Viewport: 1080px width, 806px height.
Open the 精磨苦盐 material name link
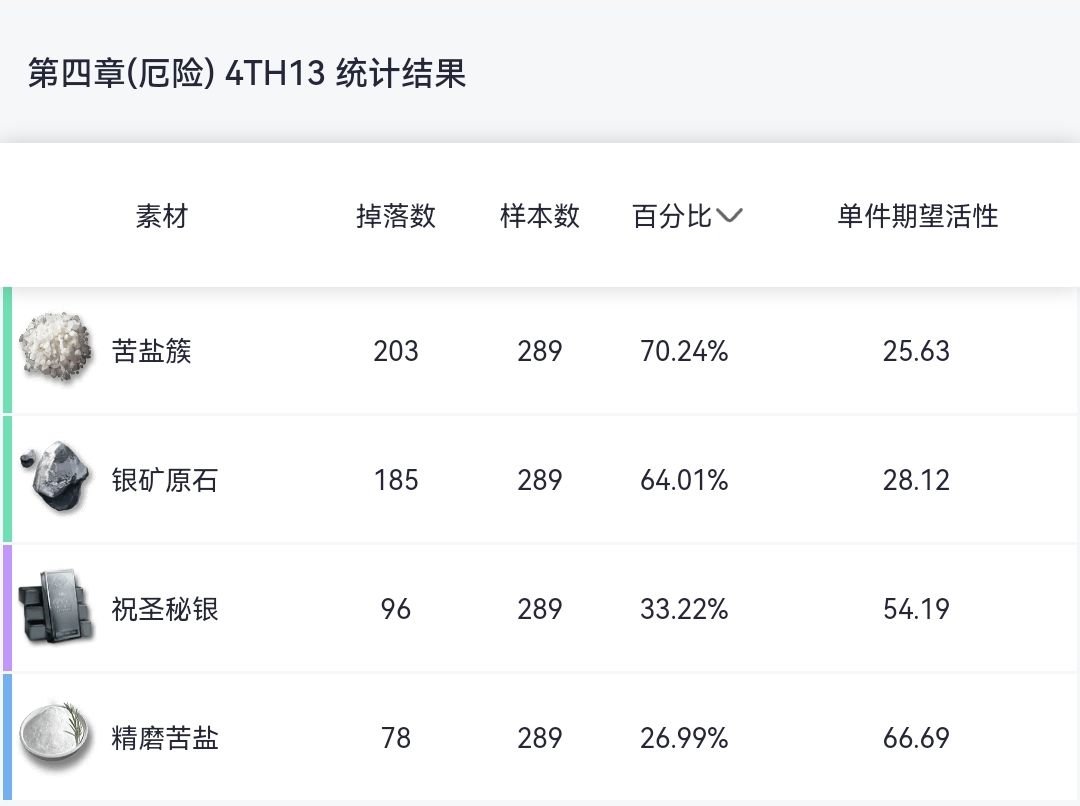165,738
